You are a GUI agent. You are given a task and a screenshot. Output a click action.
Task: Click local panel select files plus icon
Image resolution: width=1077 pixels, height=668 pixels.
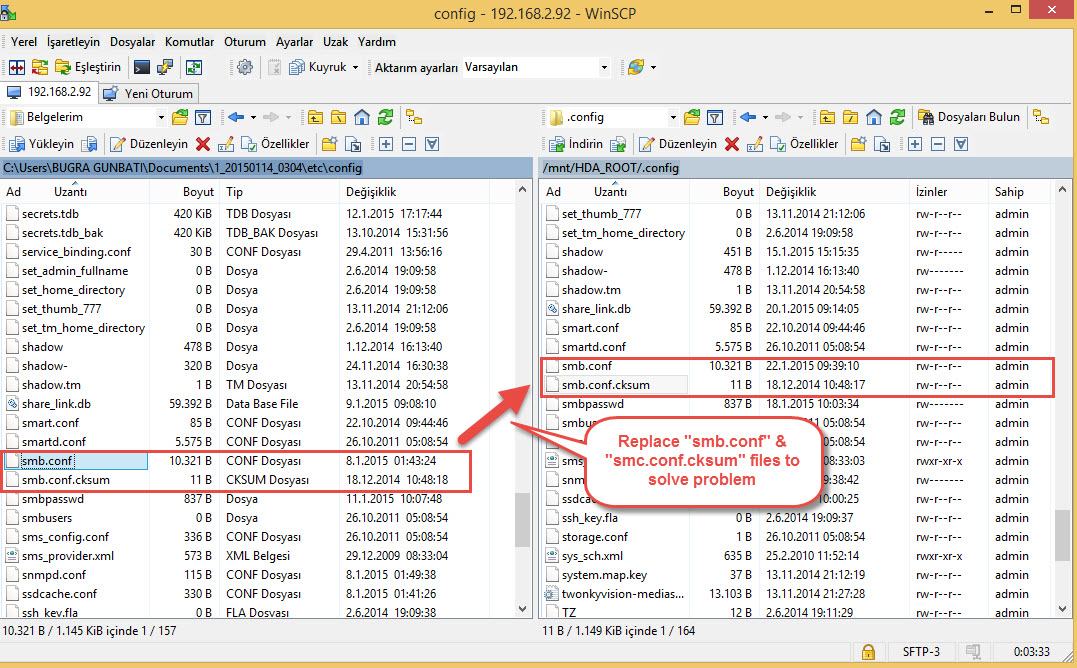(x=386, y=144)
